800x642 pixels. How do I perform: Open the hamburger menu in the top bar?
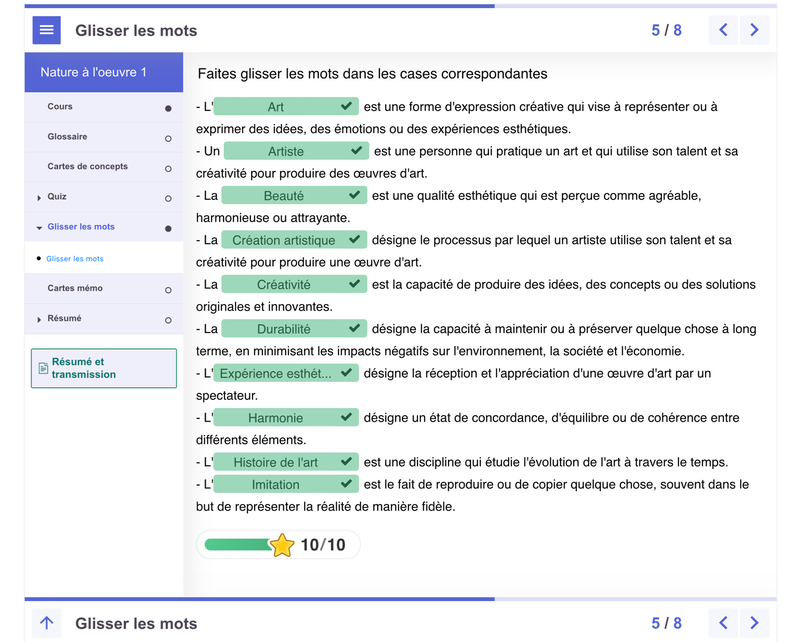46,30
